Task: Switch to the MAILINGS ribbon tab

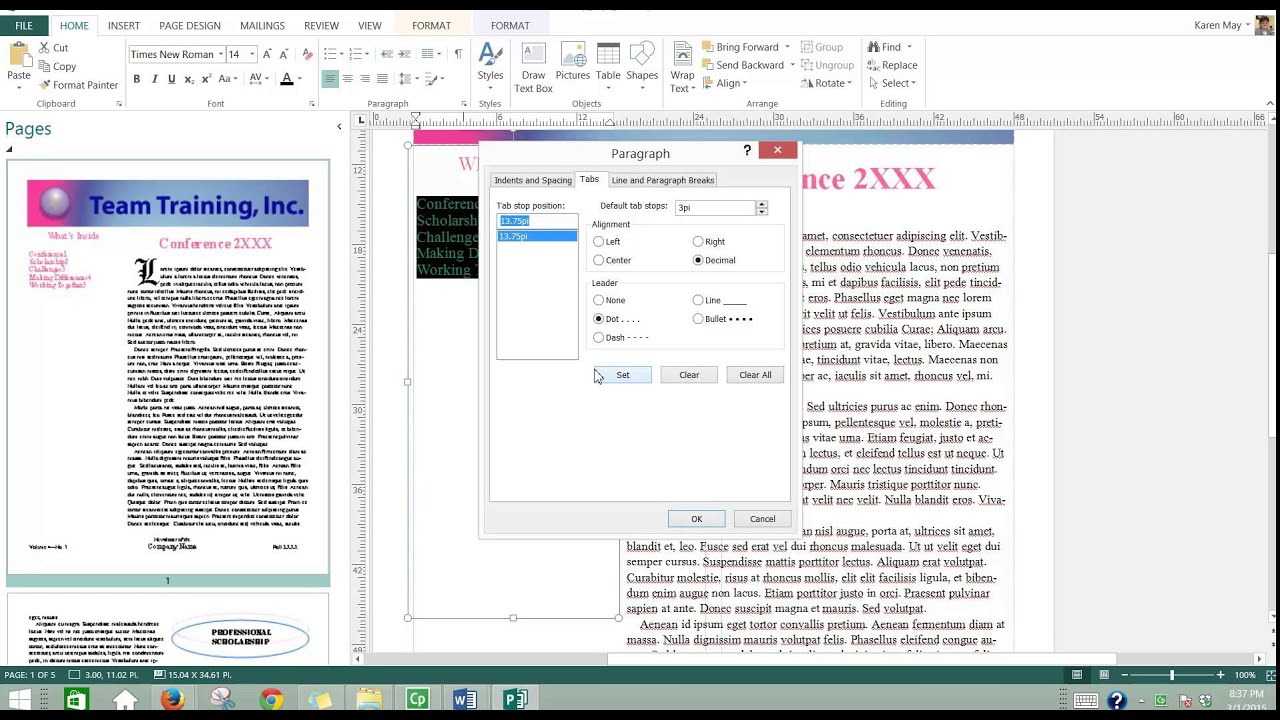Action: click(x=262, y=25)
